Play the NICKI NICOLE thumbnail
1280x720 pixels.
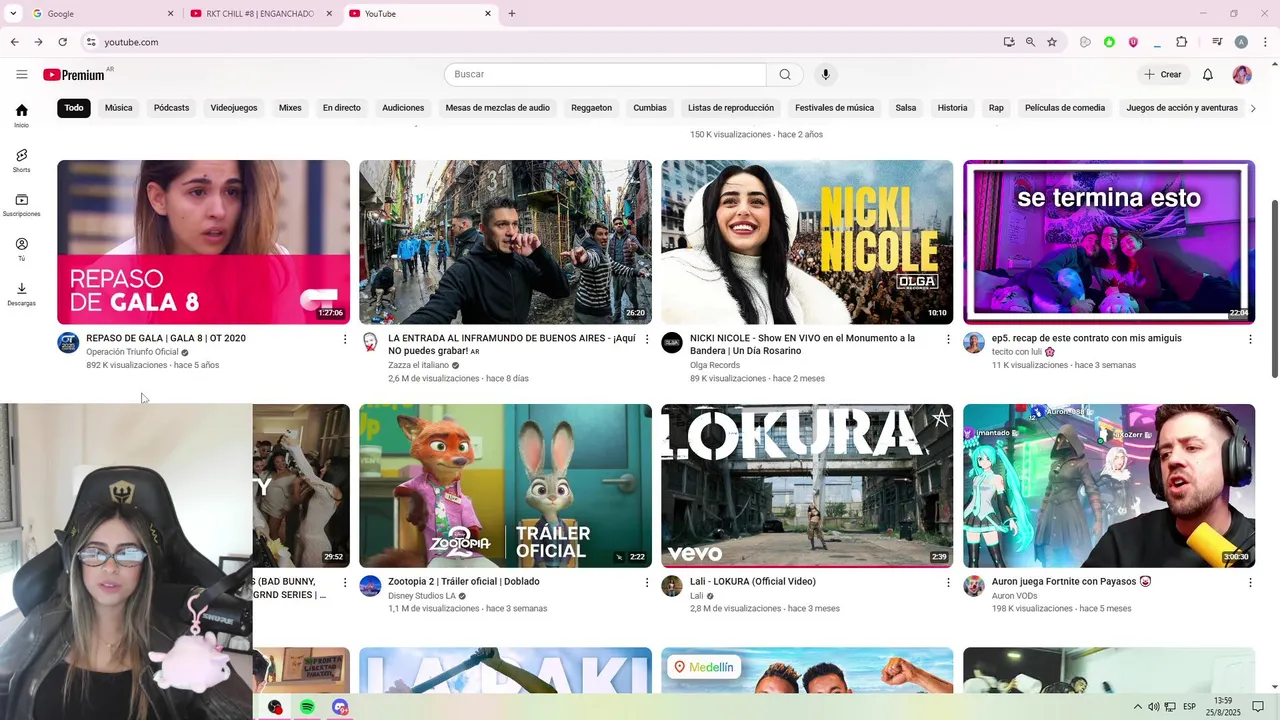coord(807,242)
